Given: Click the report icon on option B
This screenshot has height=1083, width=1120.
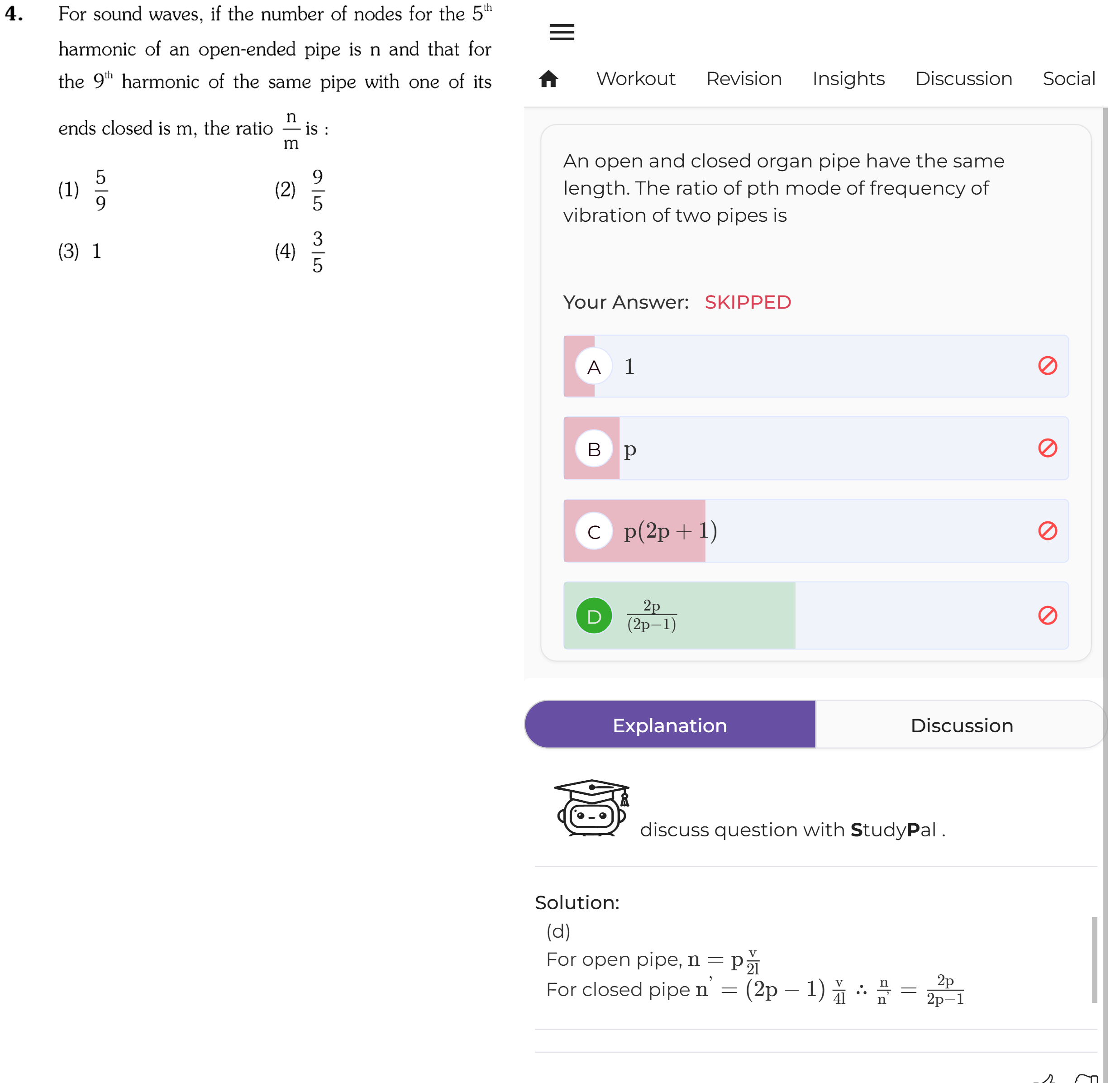Looking at the screenshot, I should (x=1047, y=448).
